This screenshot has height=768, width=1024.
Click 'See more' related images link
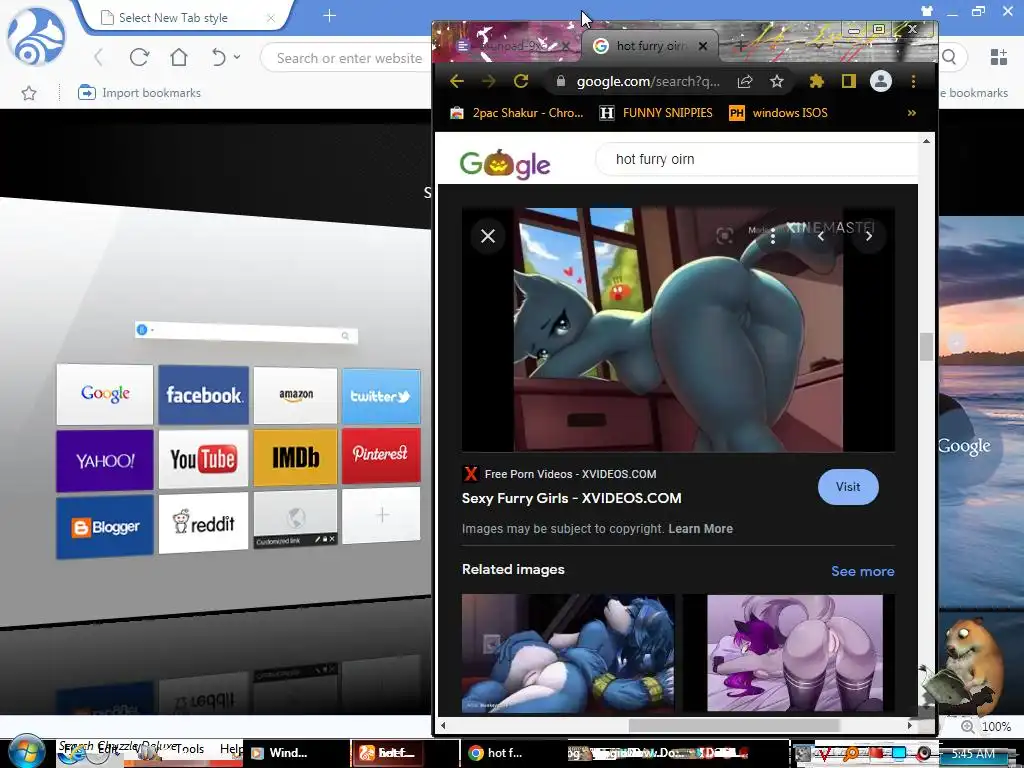(862, 571)
